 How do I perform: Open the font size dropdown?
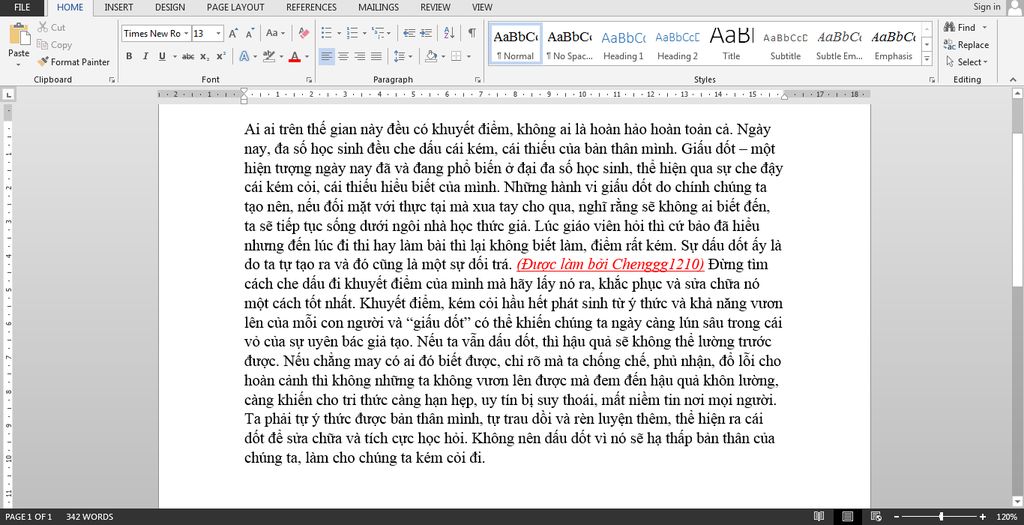218,33
